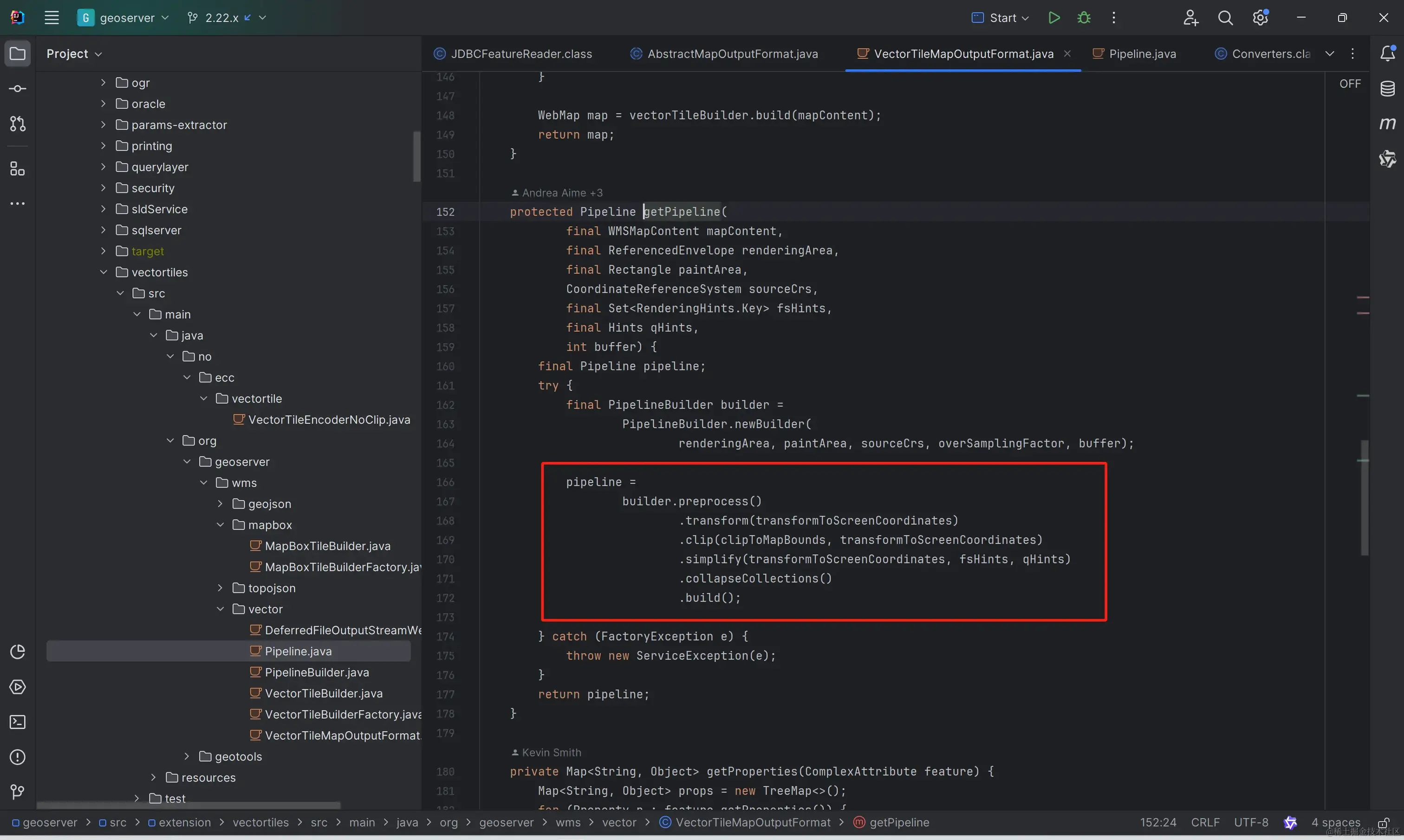This screenshot has height=840, width=1404.
Task: Click the 4 spaces indent setting
Action: tap(1335, 822)
